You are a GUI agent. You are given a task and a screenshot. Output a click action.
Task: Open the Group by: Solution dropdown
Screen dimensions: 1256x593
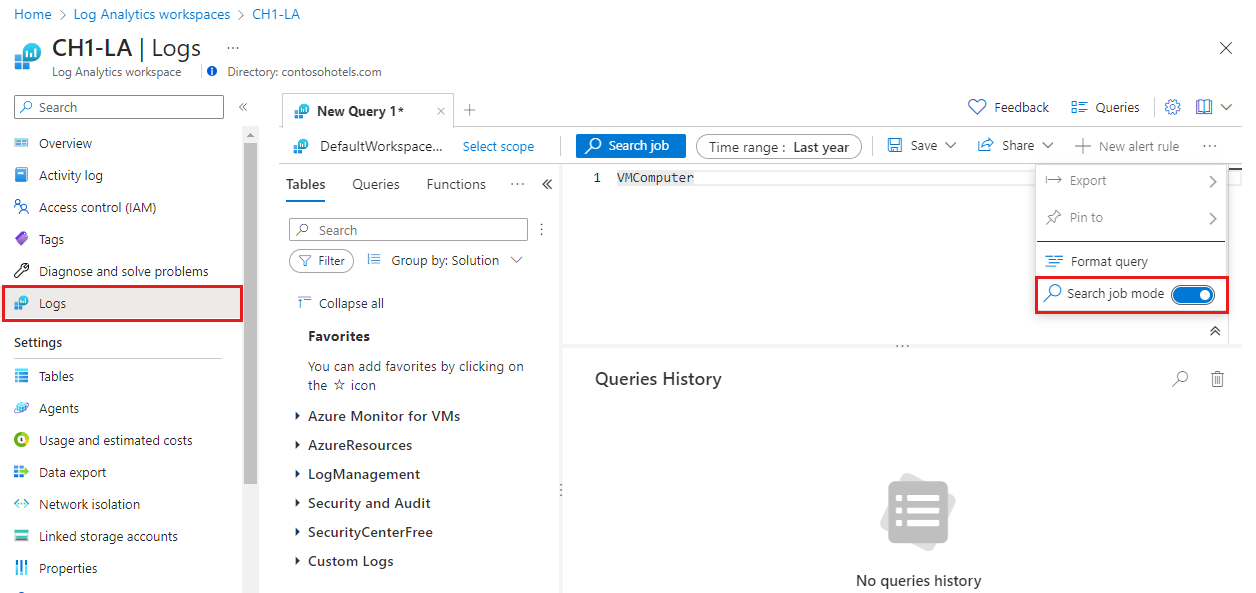(445, 261)
